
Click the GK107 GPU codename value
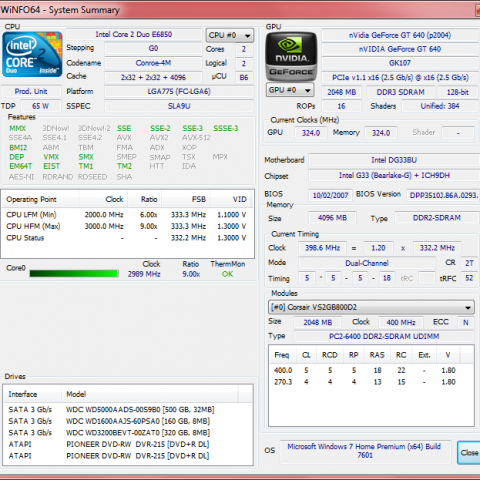pyautogui.click(x=400, y=63)
